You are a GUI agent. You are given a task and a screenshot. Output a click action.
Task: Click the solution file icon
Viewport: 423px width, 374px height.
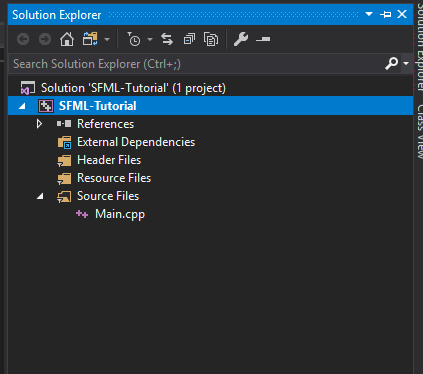tap(28, 88)
